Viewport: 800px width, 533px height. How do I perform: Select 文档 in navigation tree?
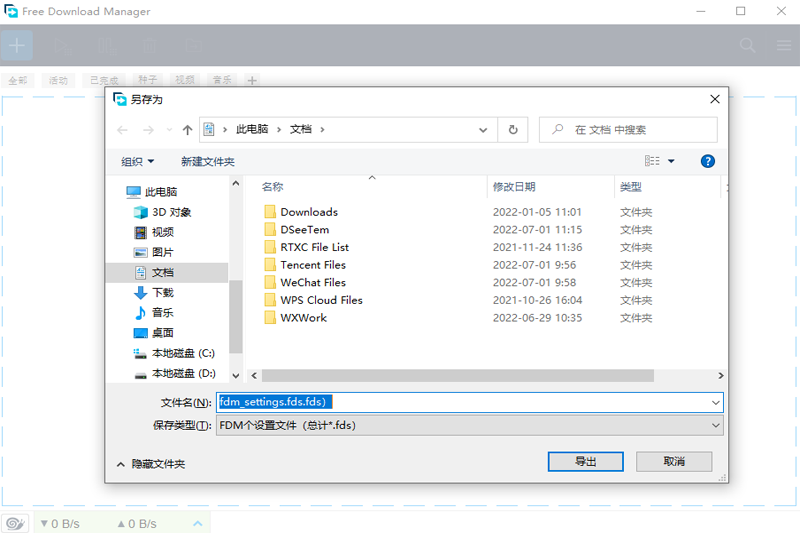tap(167, 272)
